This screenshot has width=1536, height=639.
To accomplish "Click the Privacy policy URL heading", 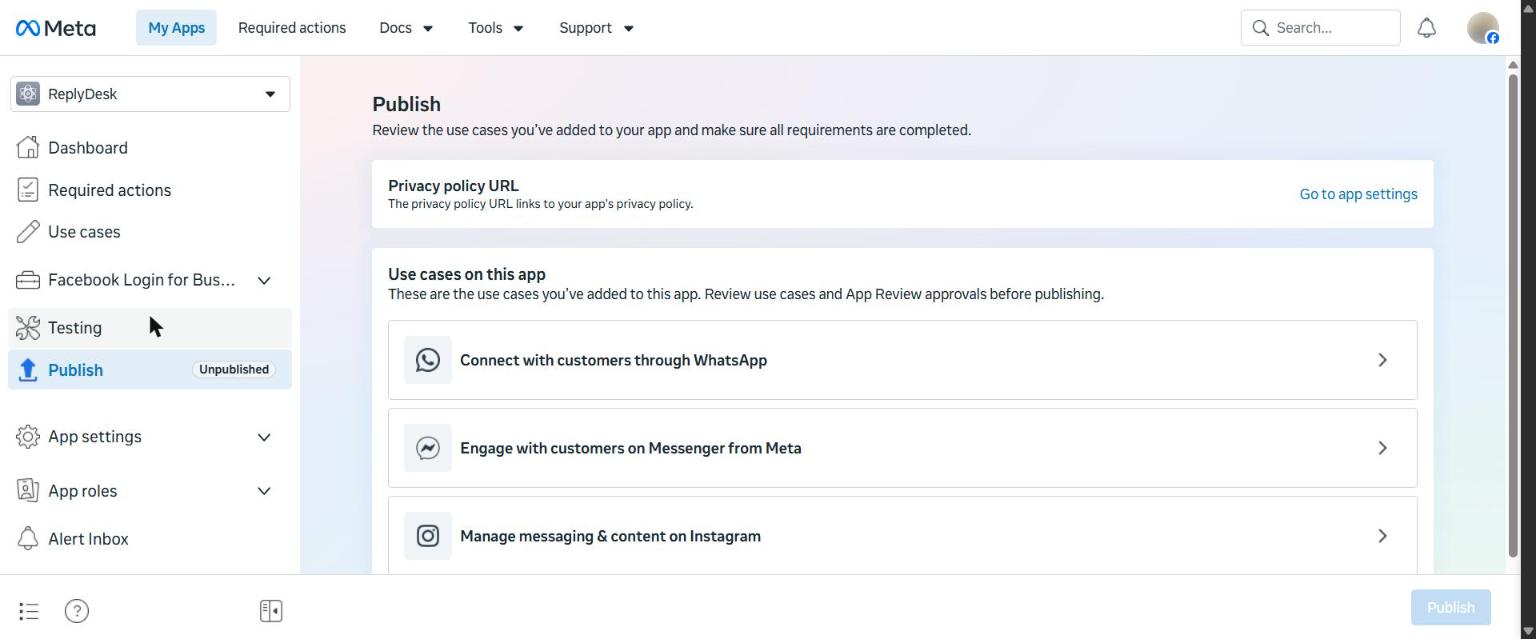I will [453, 186].
